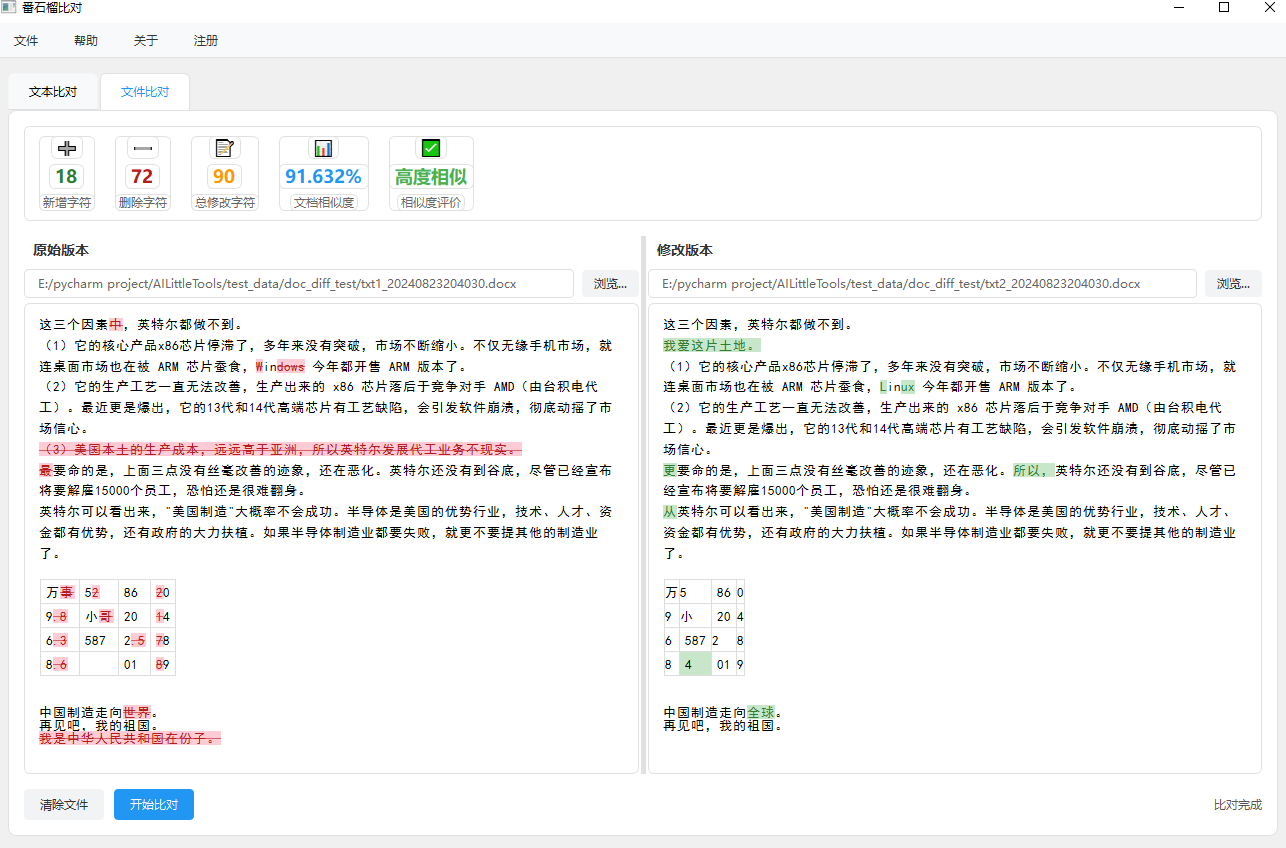This screenshot has width=1286, height=848.
Task: Click the similarity value 91.632%
Action: pyautogui.click(x=323, y=177)
